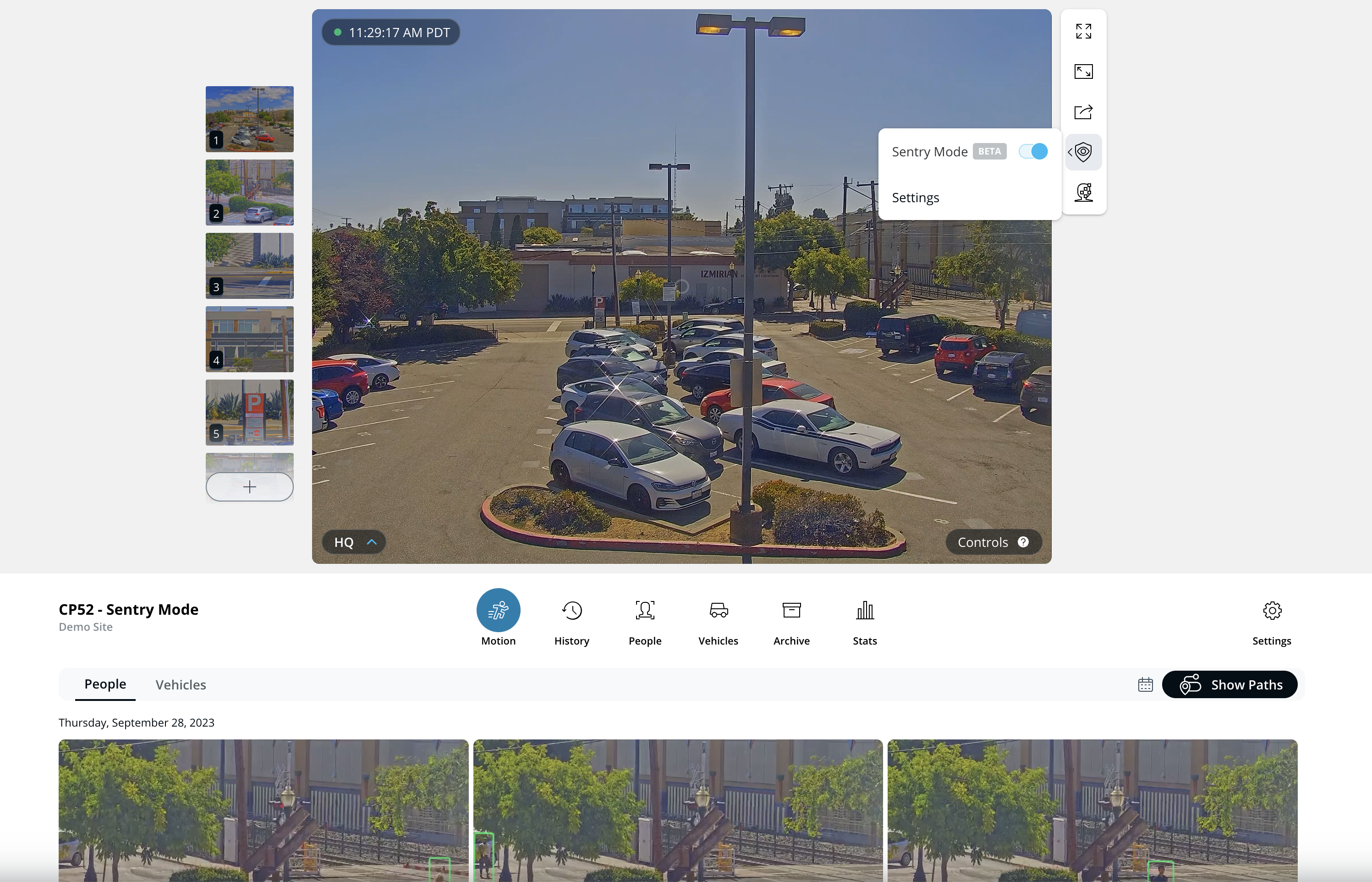Expand the HQ quality dropdown
The height and width of the screenshot is (882, 1372).
click(x=354, y=542)
